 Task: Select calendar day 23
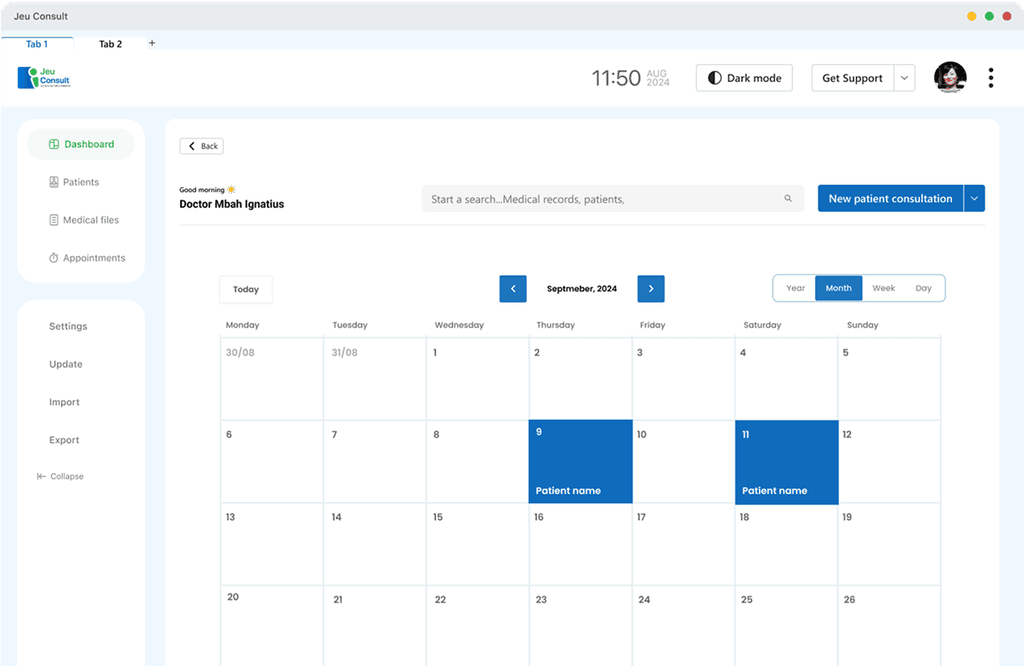581,626
